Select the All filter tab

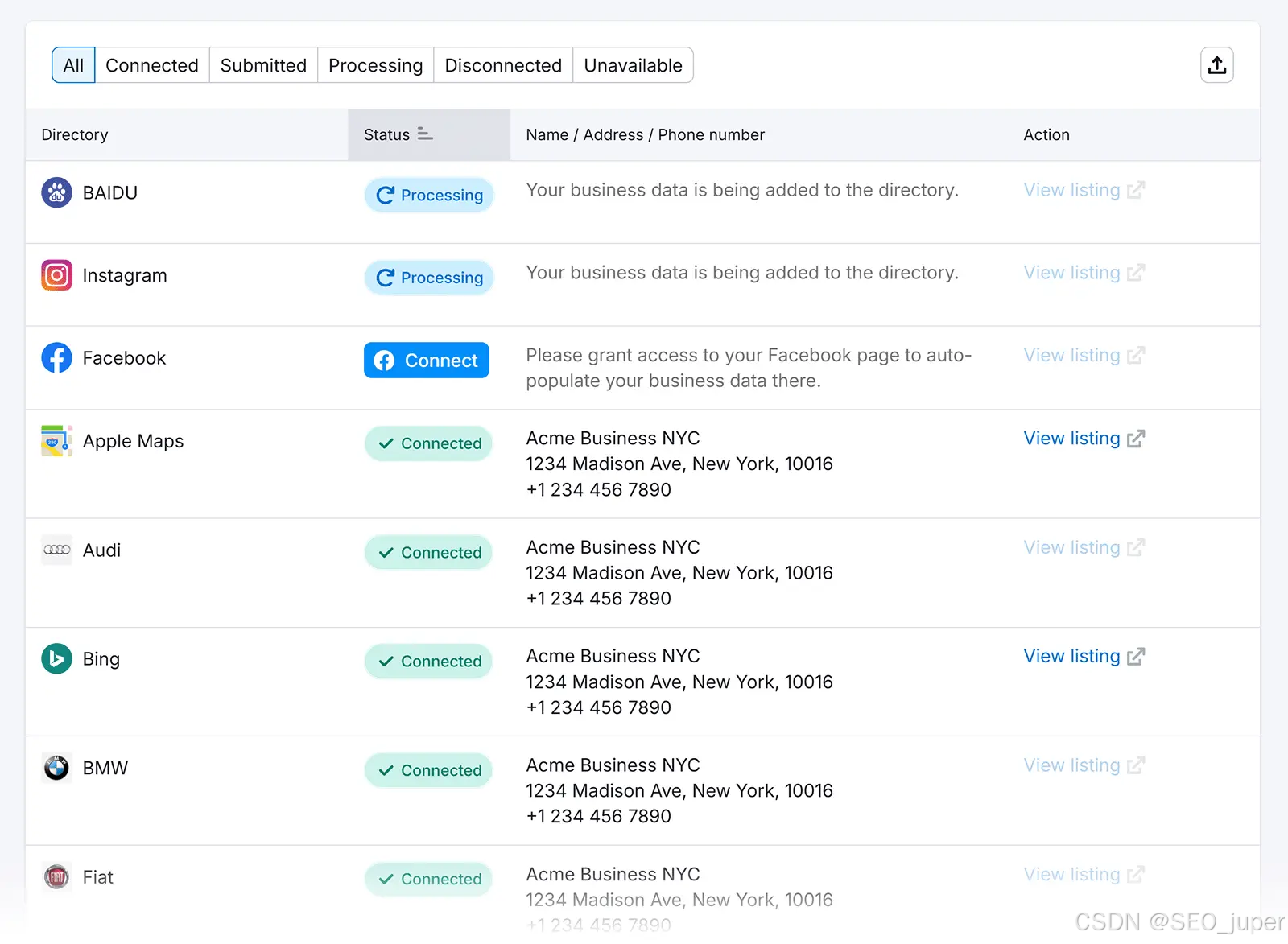click(73, 65)
